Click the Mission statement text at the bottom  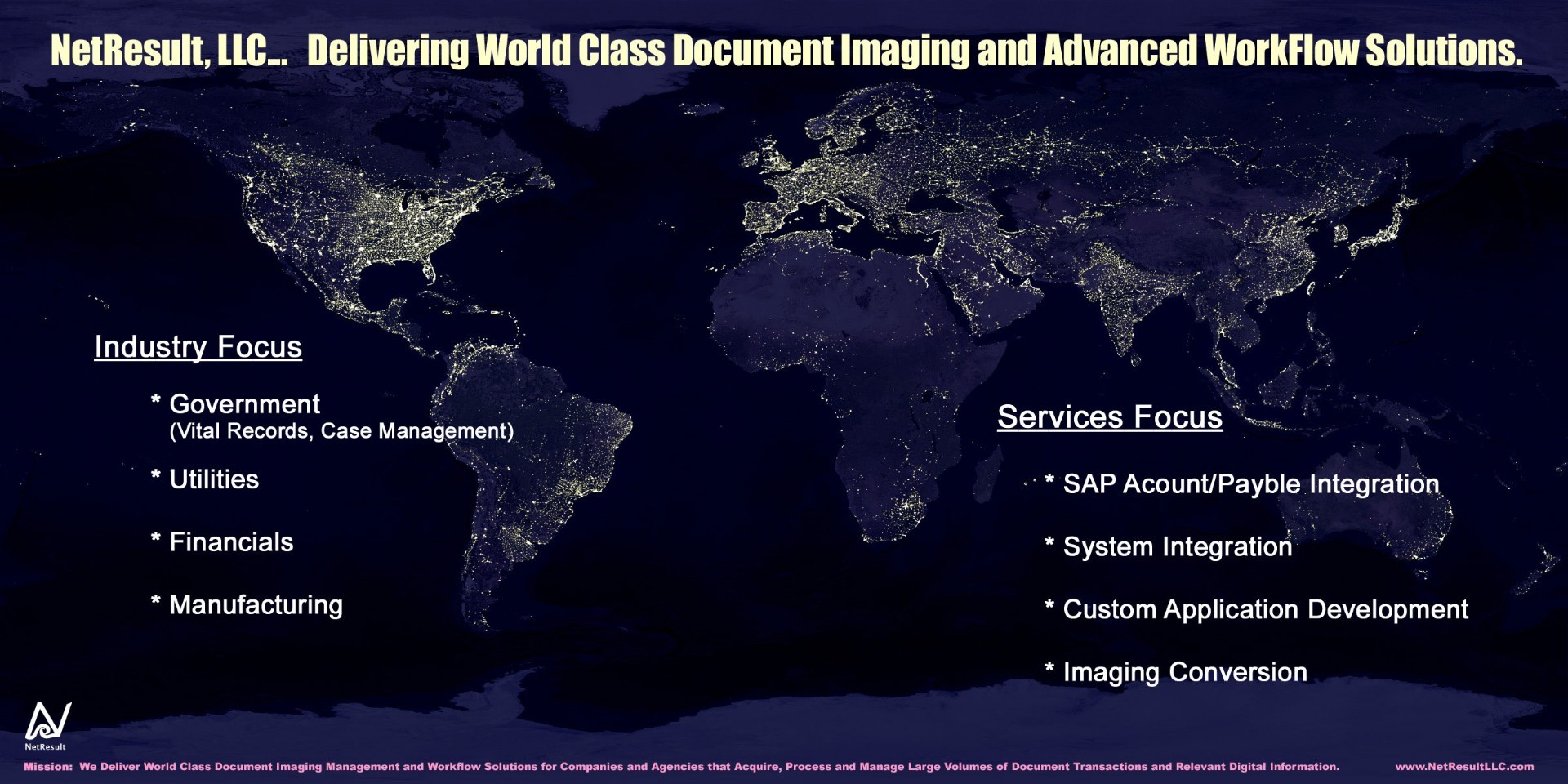(x=681, y=767)
